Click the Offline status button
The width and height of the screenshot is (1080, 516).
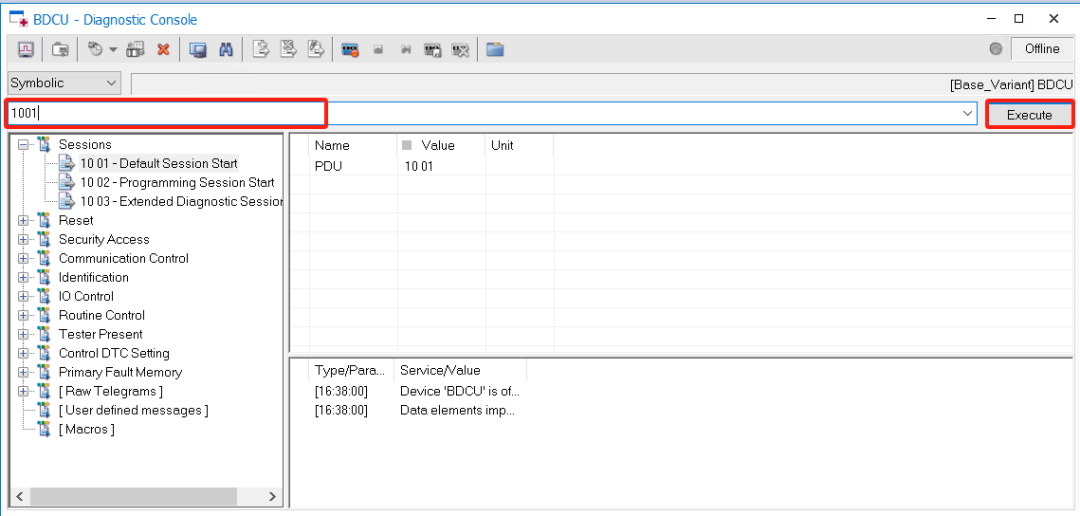click(1042, 49)
